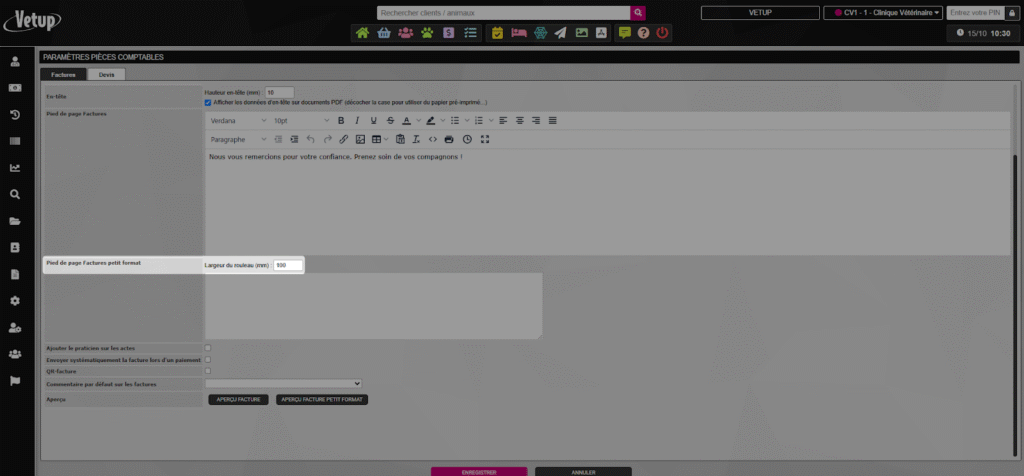
Task: Switch to the Devis tab
Action: point(106,74)
